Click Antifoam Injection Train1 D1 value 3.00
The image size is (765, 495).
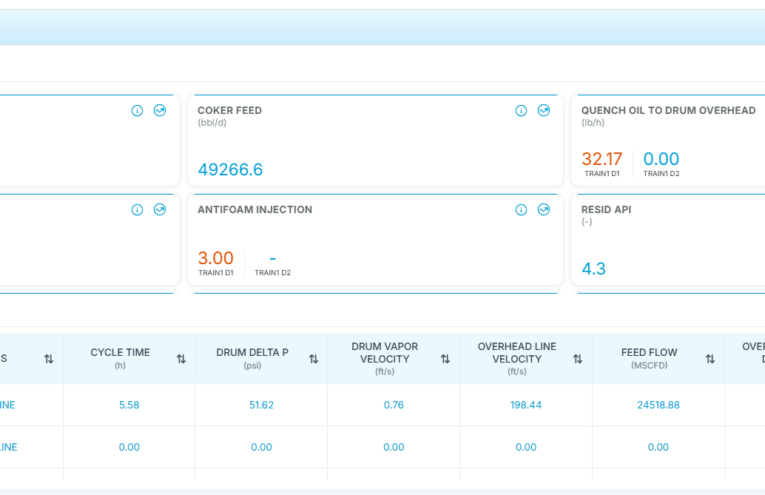tap(216, 258)
